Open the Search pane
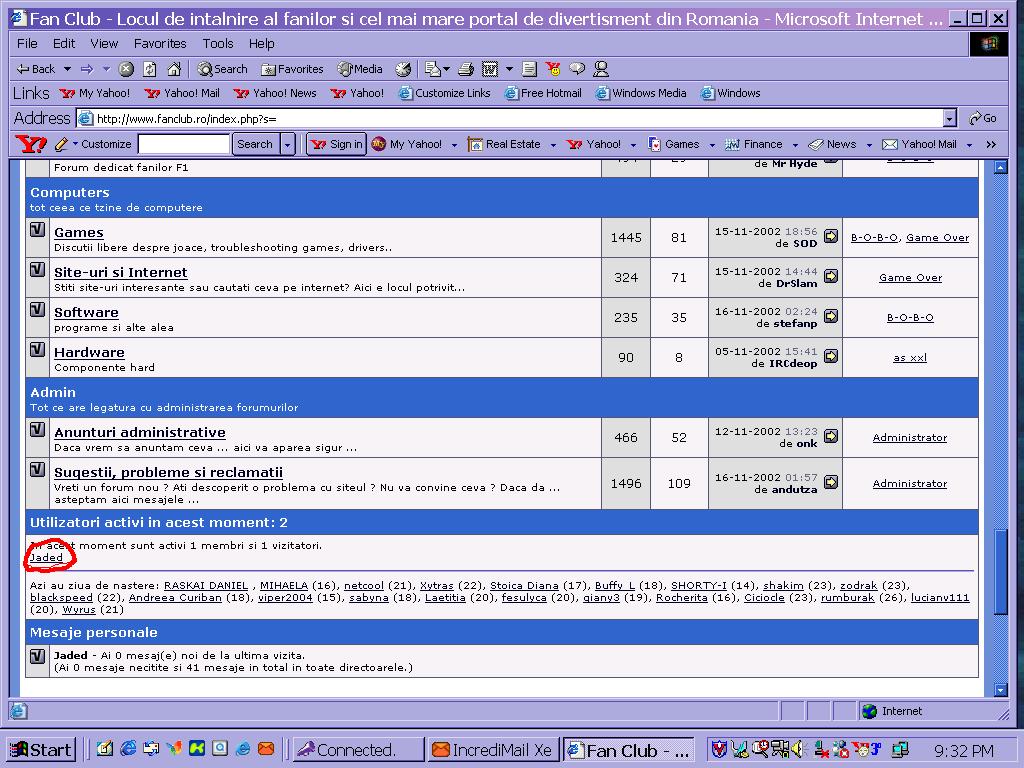Viewport: 1024px width, 768px height. pyautogui.click(x=222, y=69)
